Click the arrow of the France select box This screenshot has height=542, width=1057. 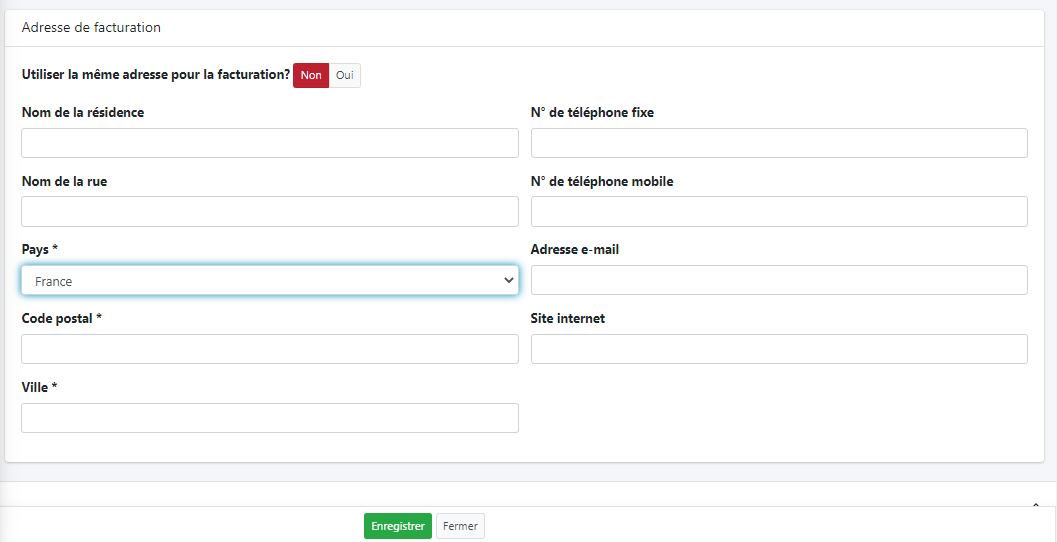[507, 281]
